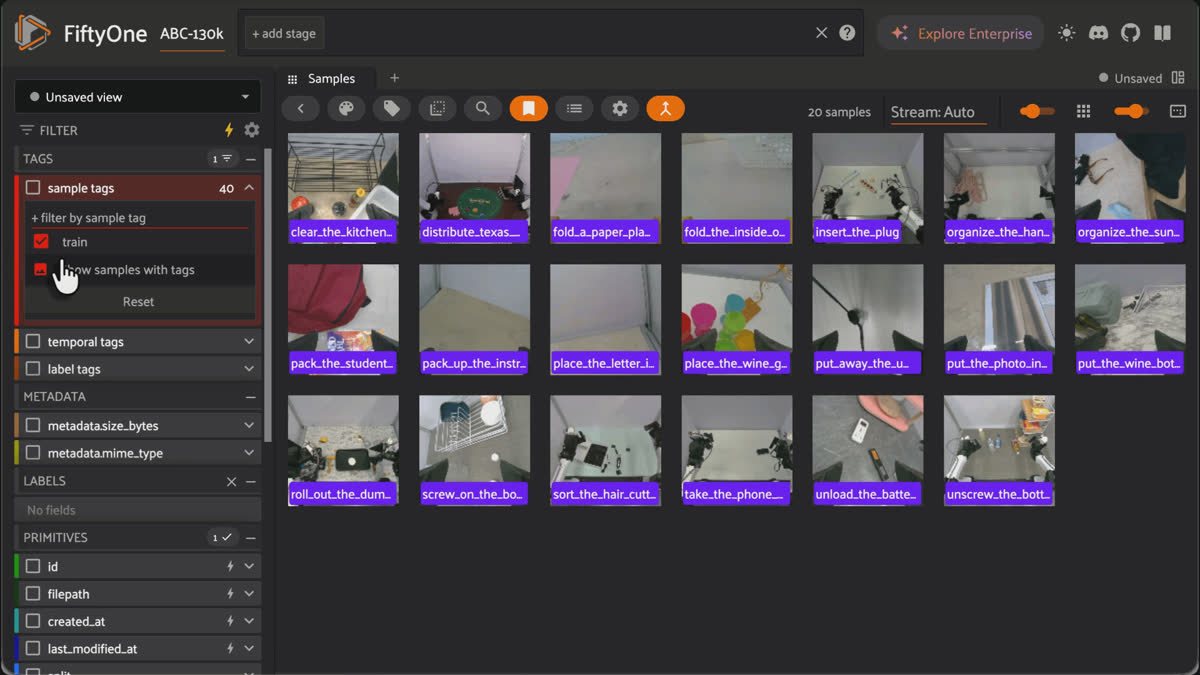Expand the label tags chevron

(x=249, y=369)
